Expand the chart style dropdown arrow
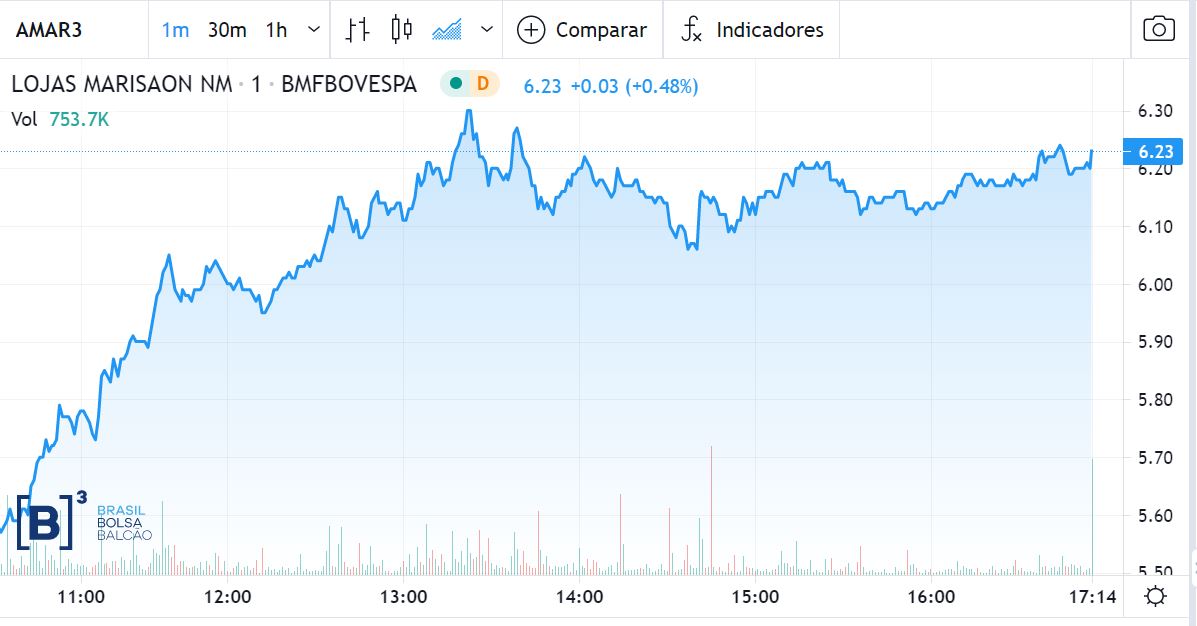 point(487,30)
